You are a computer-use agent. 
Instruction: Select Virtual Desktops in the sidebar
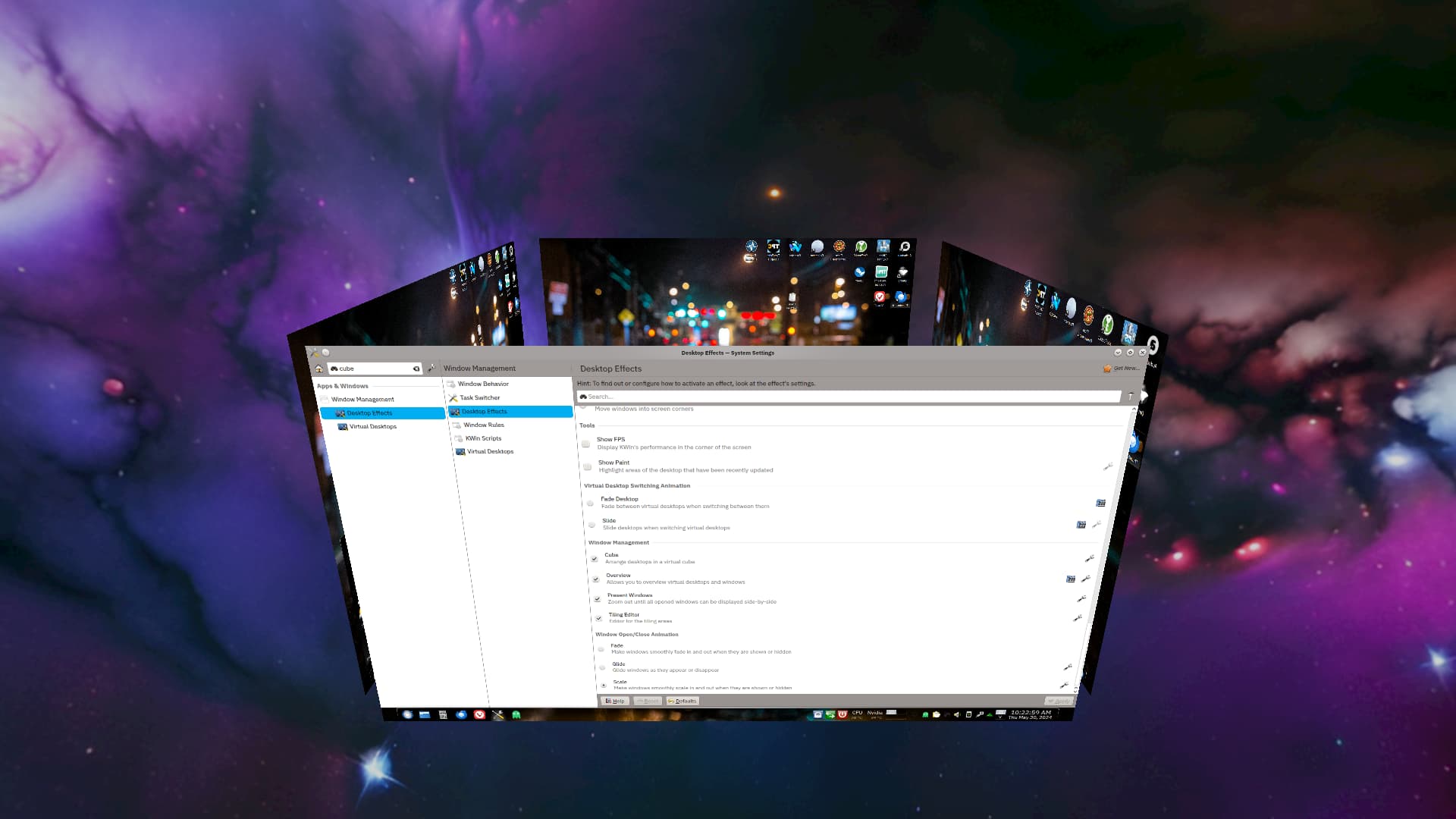(x=372, y=426)
